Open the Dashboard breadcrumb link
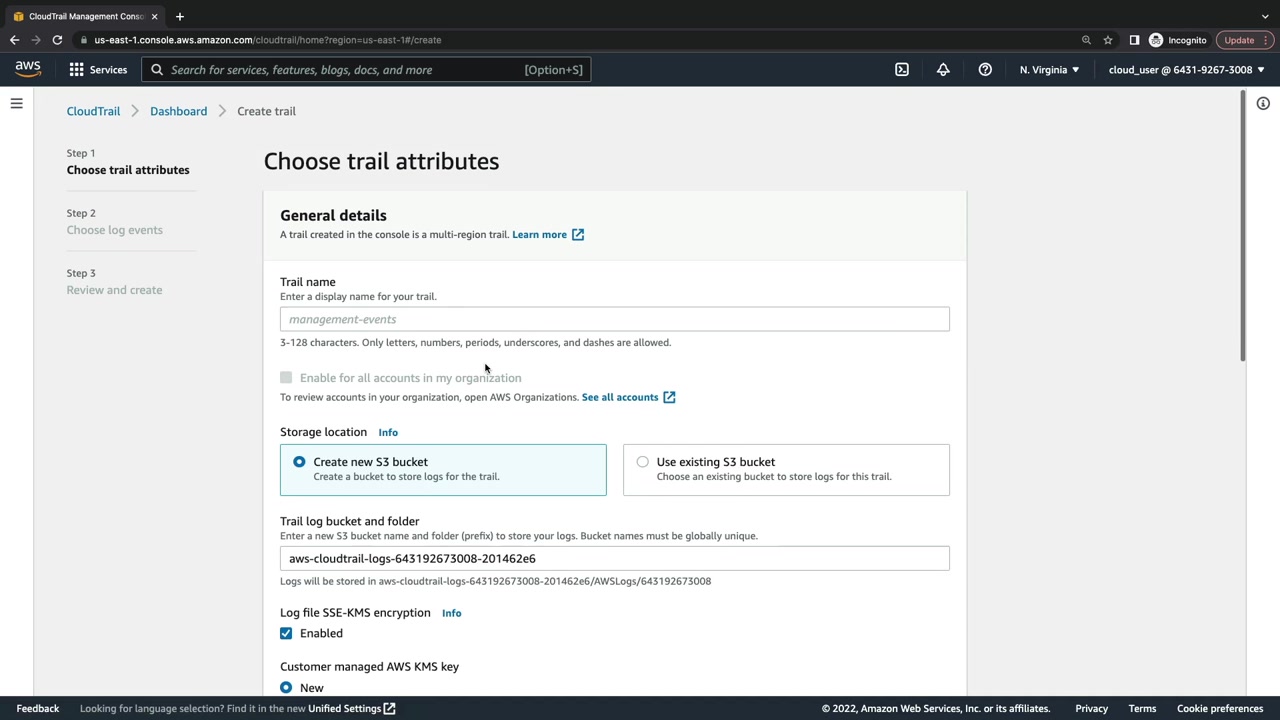The height and width of the screenshot is (720, 1280). (x=178, y=111)
